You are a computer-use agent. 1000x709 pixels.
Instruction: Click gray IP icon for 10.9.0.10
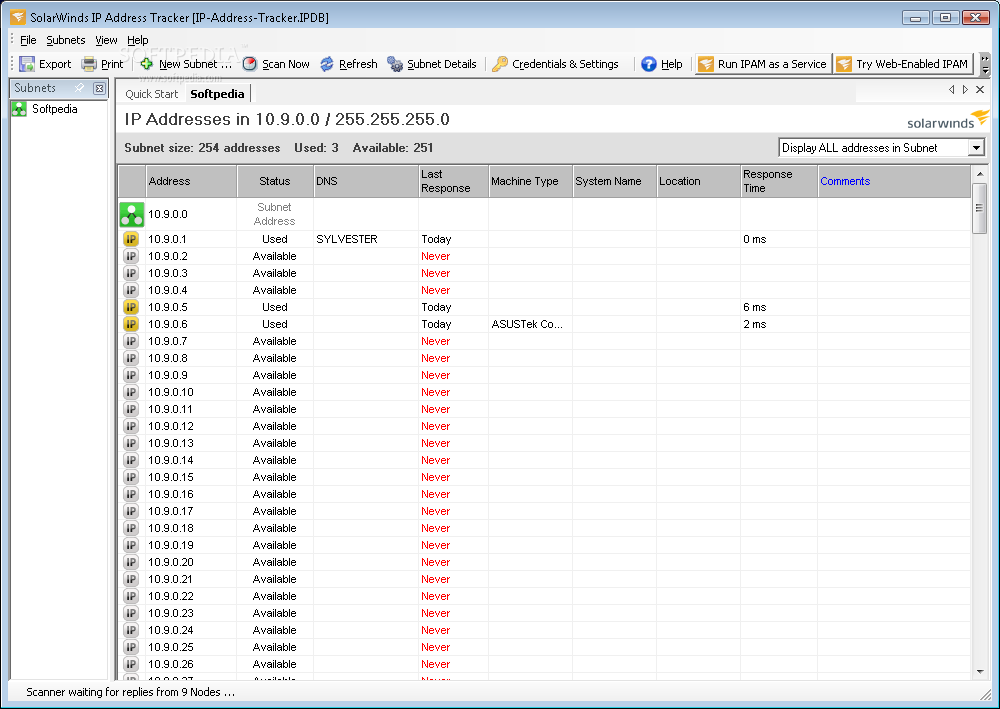pyautogui.click(x=131, y=392)
